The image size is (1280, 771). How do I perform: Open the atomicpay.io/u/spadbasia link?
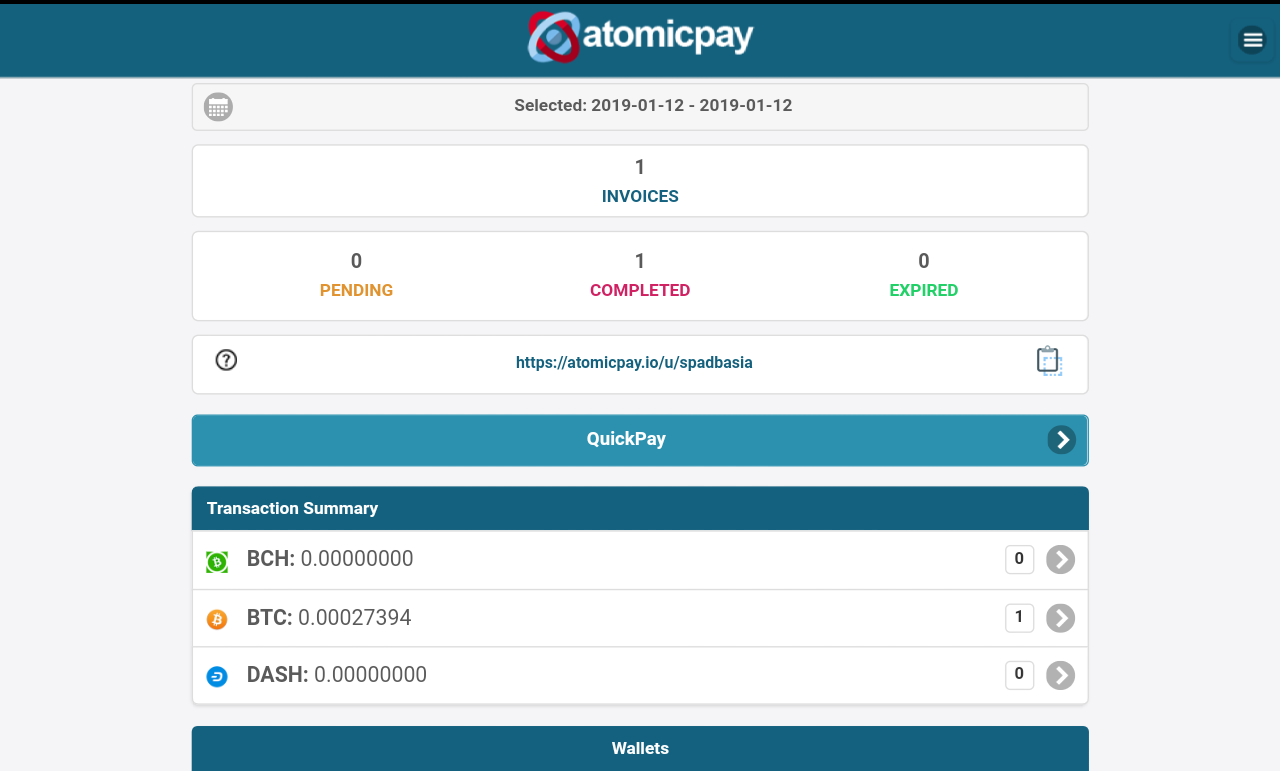click(x=634, y=362)
